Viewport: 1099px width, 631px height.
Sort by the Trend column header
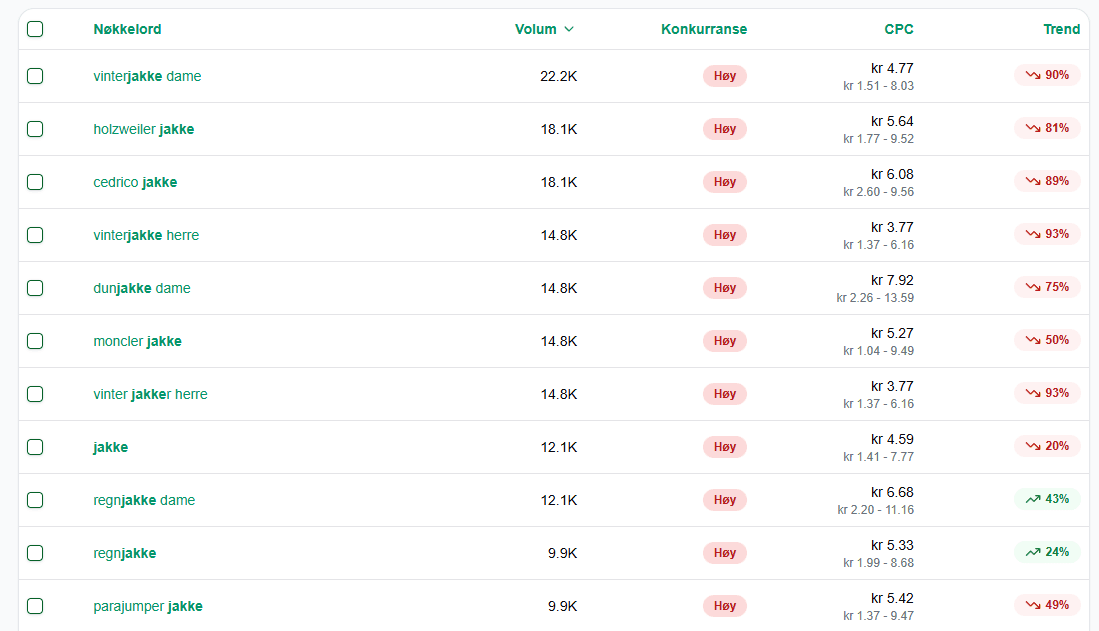(1061, 29)
